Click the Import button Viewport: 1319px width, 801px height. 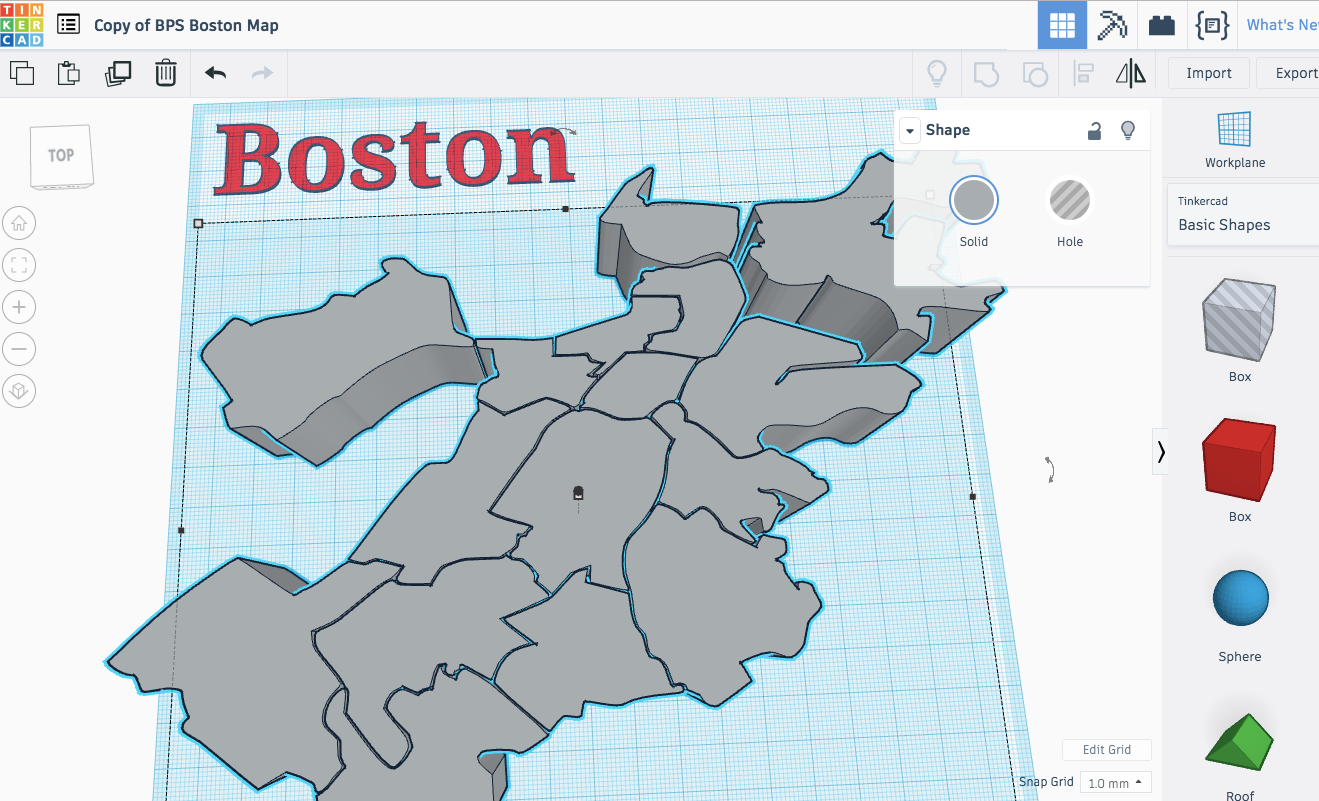[1208, 72]
